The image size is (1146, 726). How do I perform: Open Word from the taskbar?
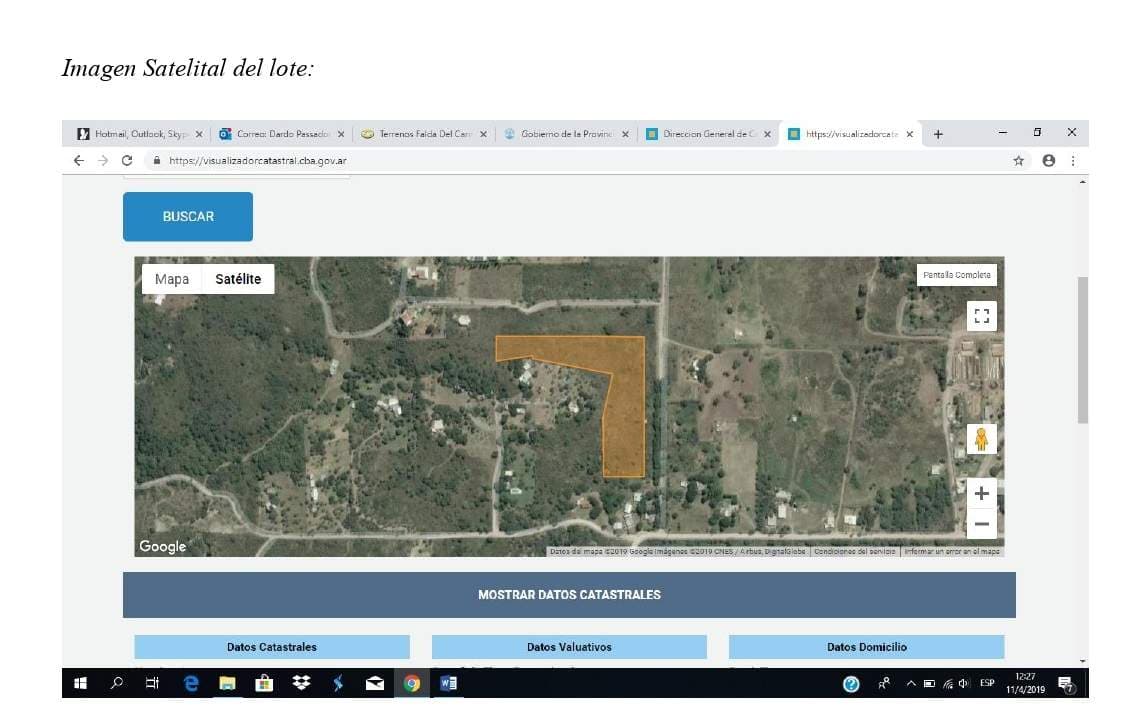click(x=448, y=683)
